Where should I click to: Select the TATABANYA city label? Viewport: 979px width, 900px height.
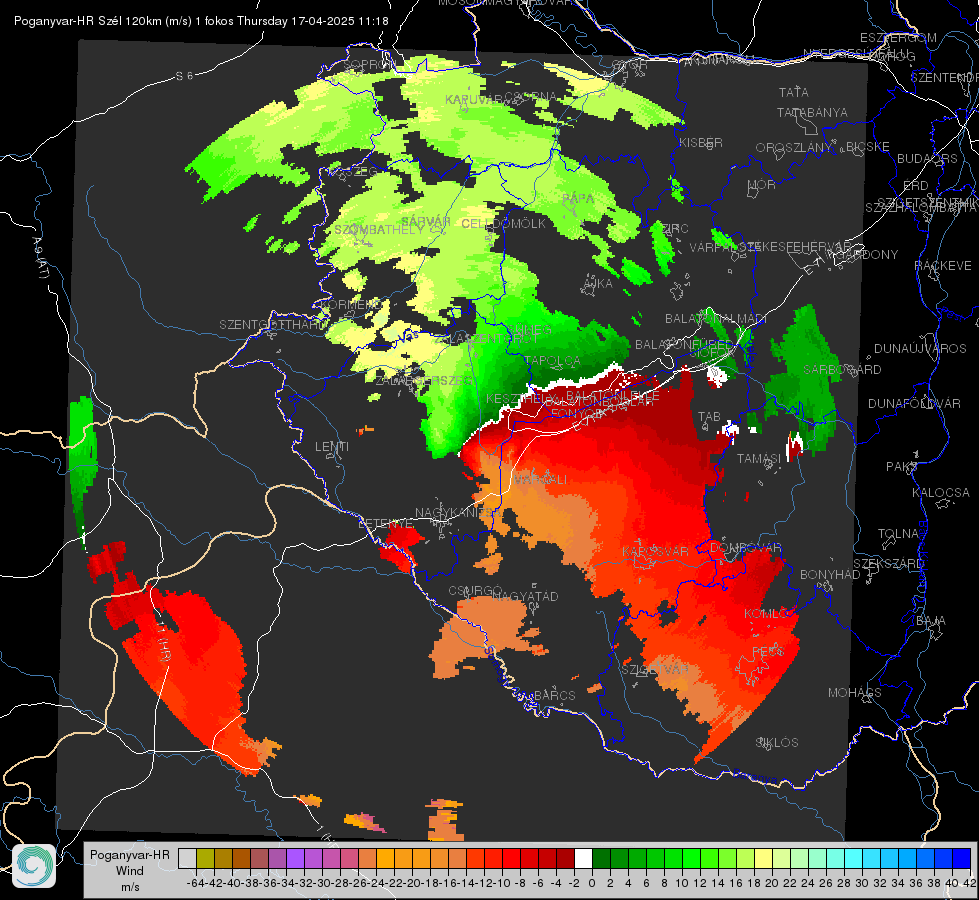[x=812, y=112]
